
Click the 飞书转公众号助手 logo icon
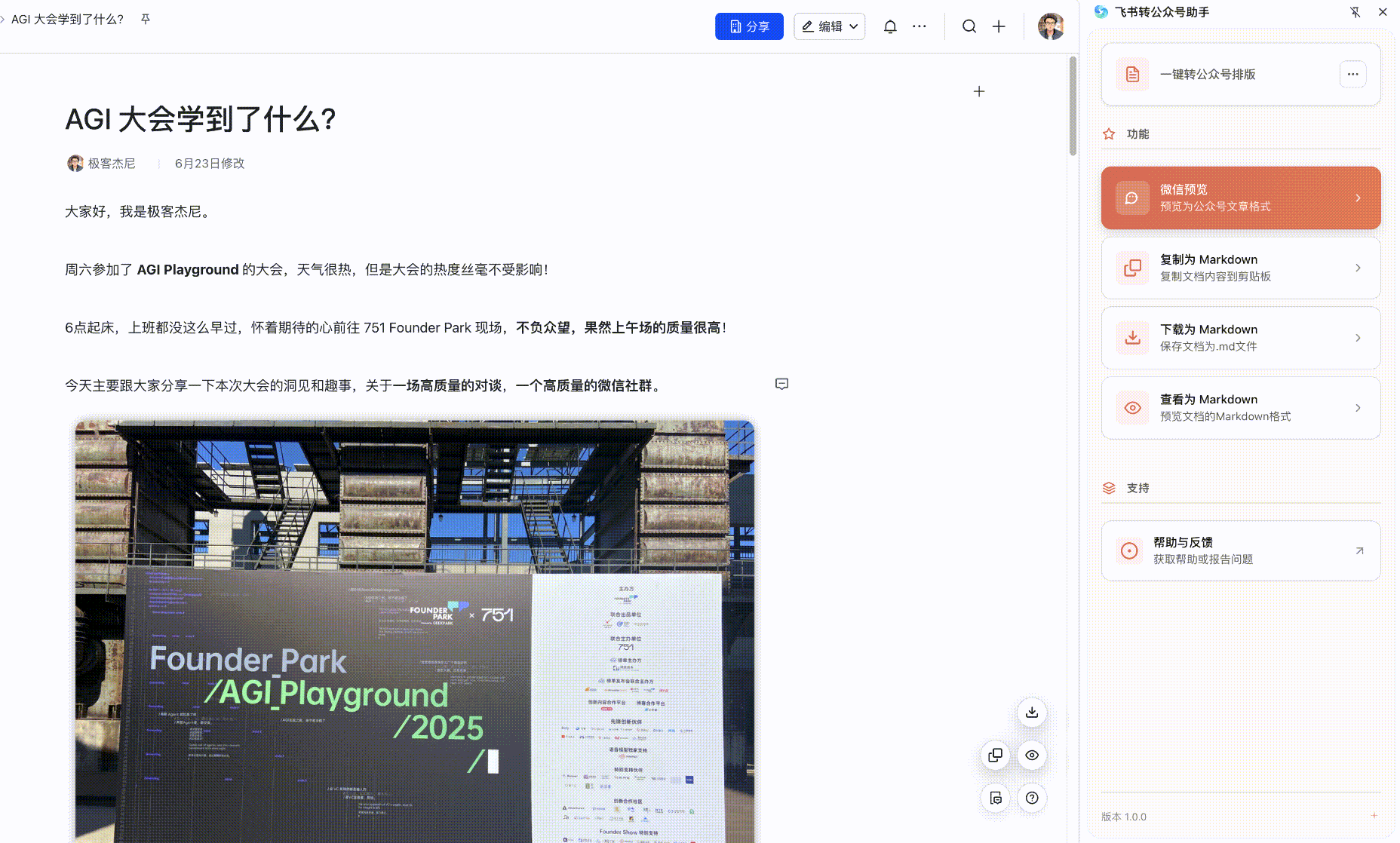pyautogui.click(x=1101, y=12)
